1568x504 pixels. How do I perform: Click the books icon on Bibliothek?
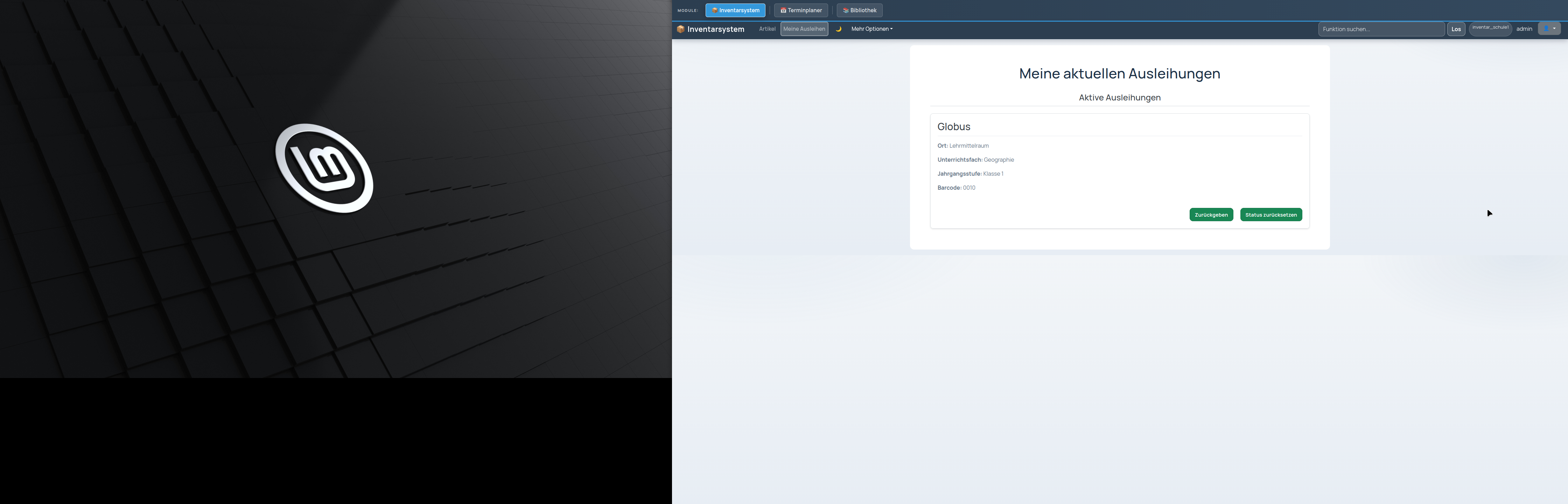click(846, 10)
